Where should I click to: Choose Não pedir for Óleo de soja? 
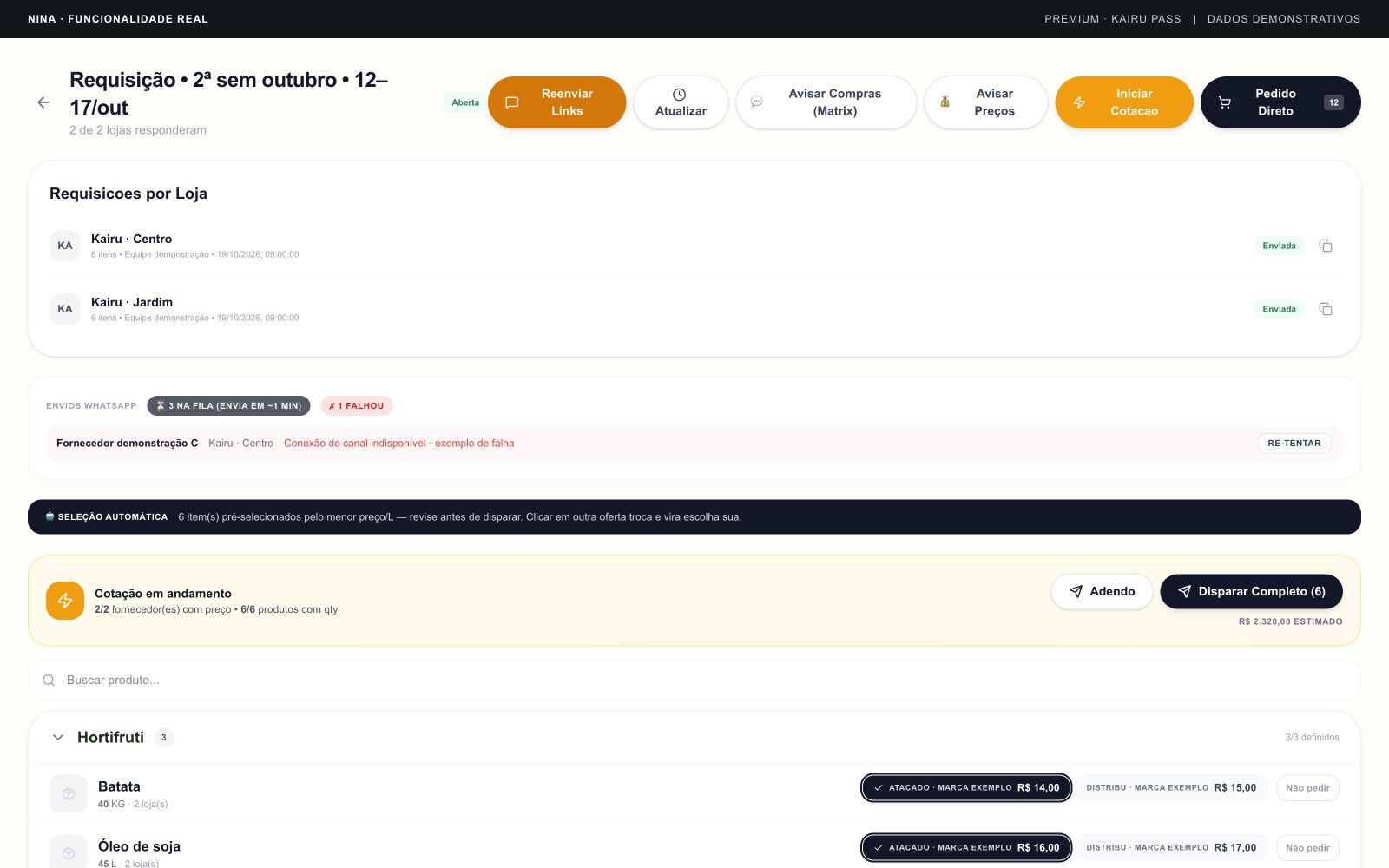click(x=1307, y=847)
